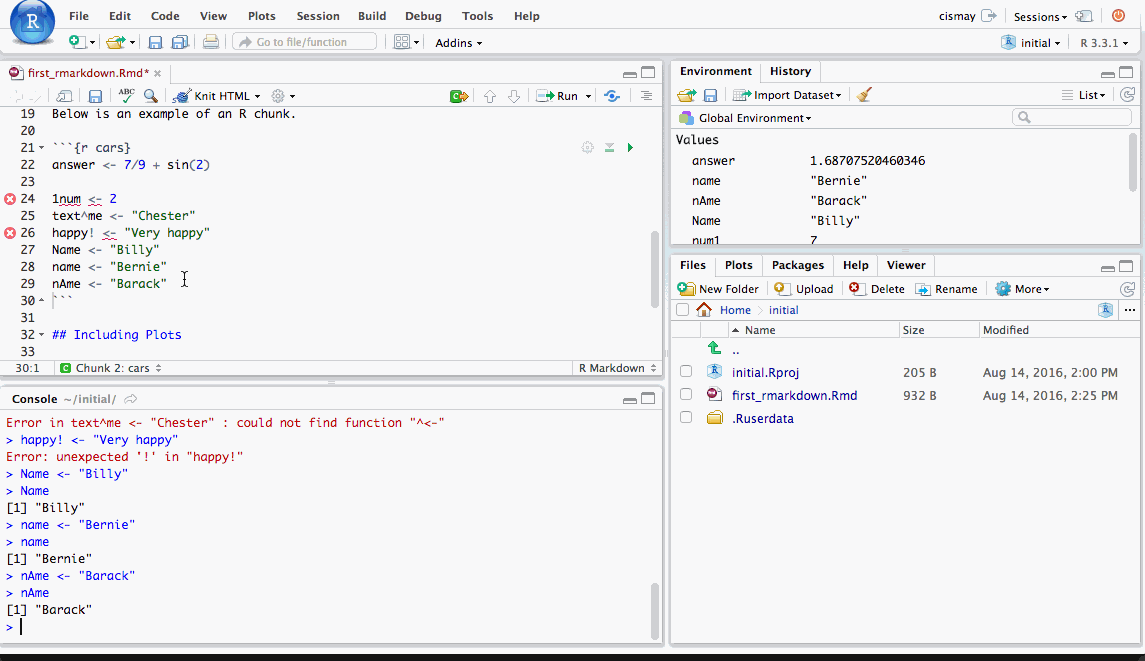Open the Addins dropdown
Image resolution: width=1145 pixels, height=661 pixels.
[459, 43]
